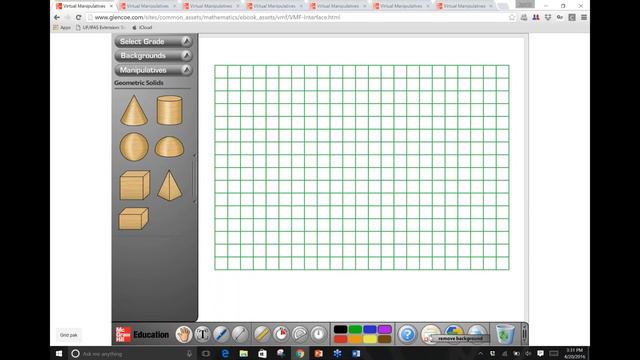This screenshot has height=360, width=640.
Task: Click the recycle bin trash icon
Action: click(505, 334)
